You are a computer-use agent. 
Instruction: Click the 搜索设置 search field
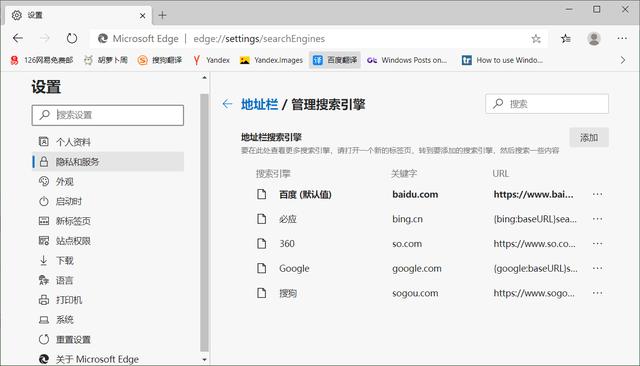[108, 115]
